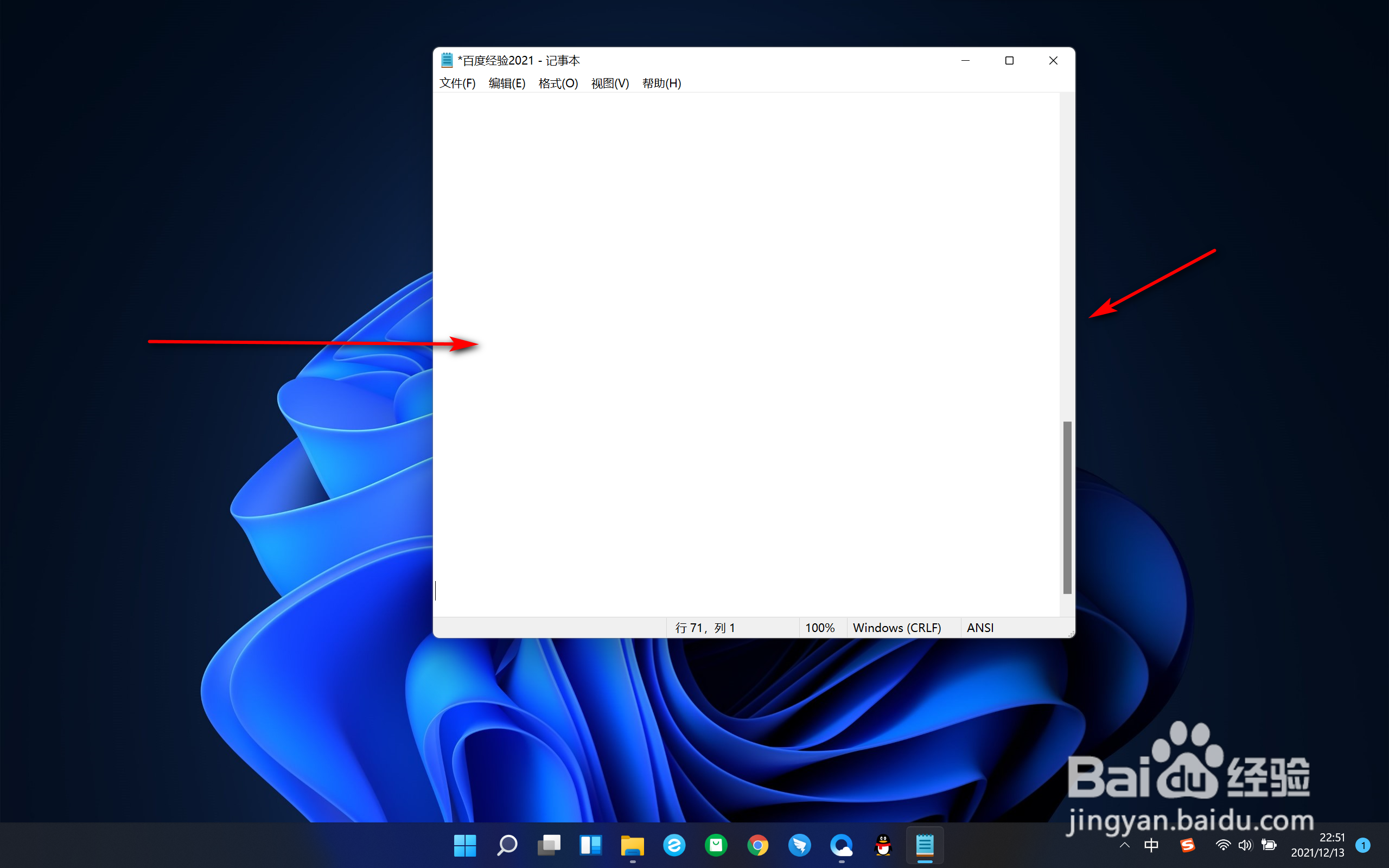1389x868 pixels.
Task: Open the Windows Start menu
Action: 464,845
